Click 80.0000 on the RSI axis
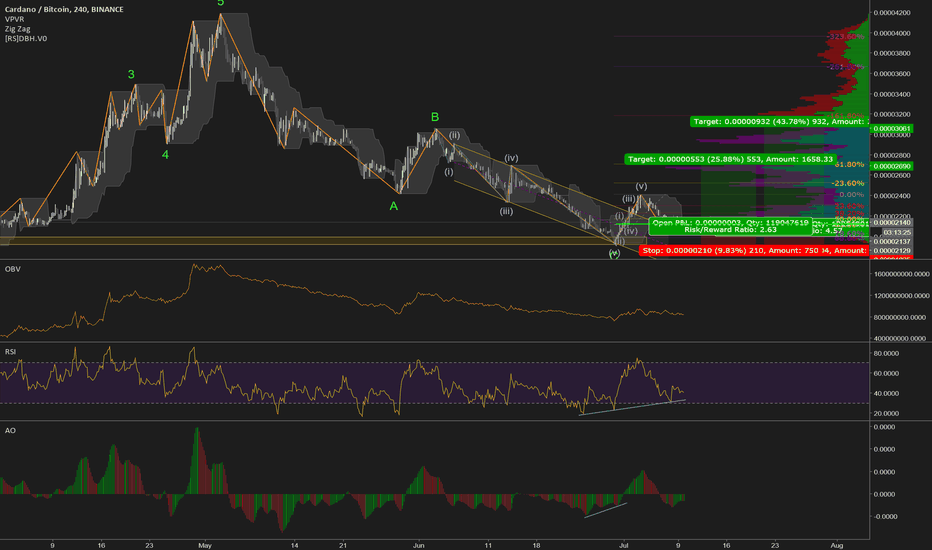Image resolution: width=932 pixels, height=550 pixels. (886, 353)
